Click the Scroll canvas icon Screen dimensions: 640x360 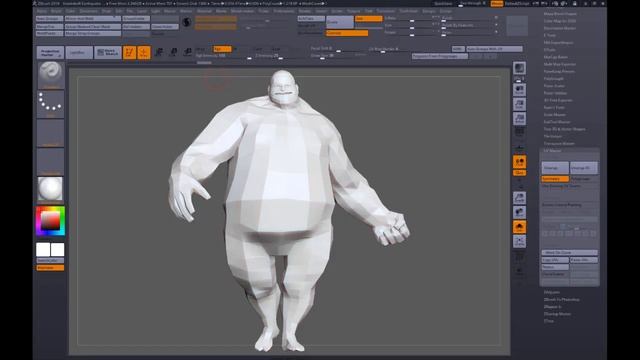coord(519,90)
